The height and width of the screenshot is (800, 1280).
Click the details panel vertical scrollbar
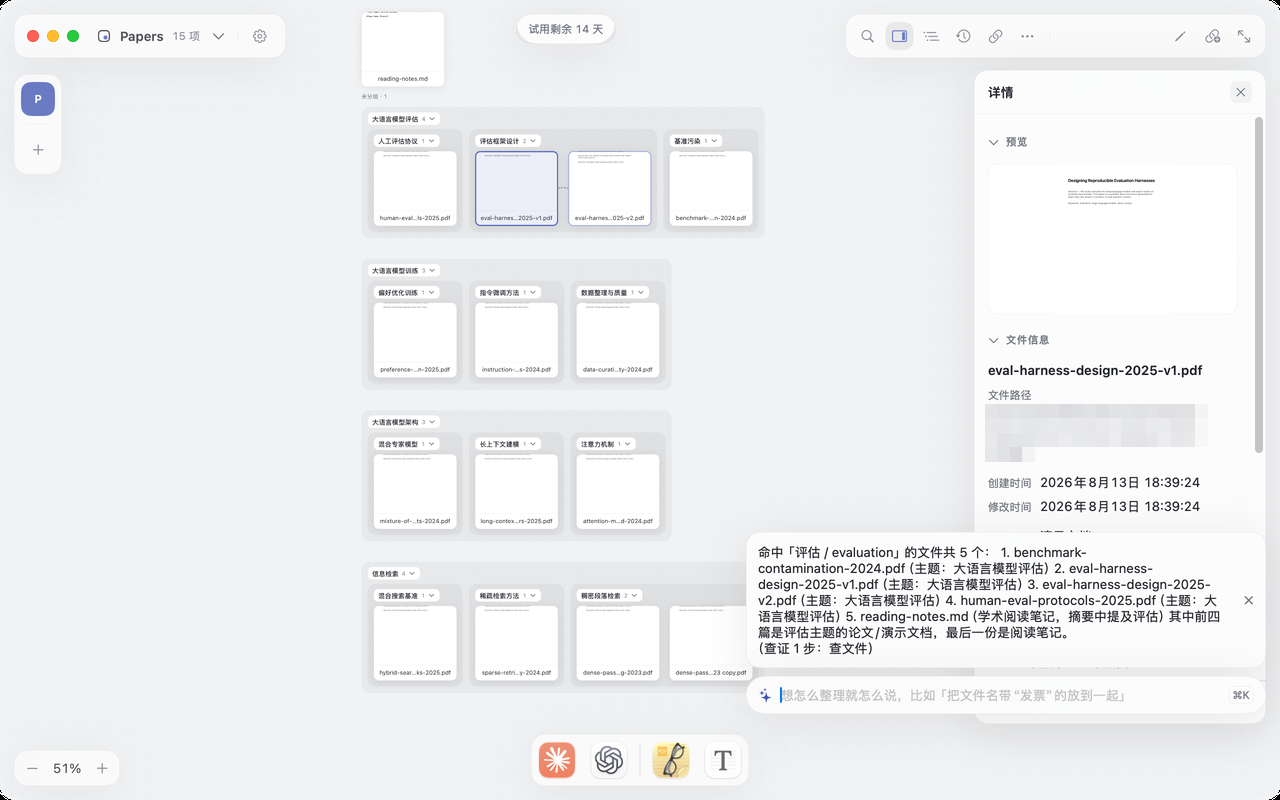click(1260, 285)
